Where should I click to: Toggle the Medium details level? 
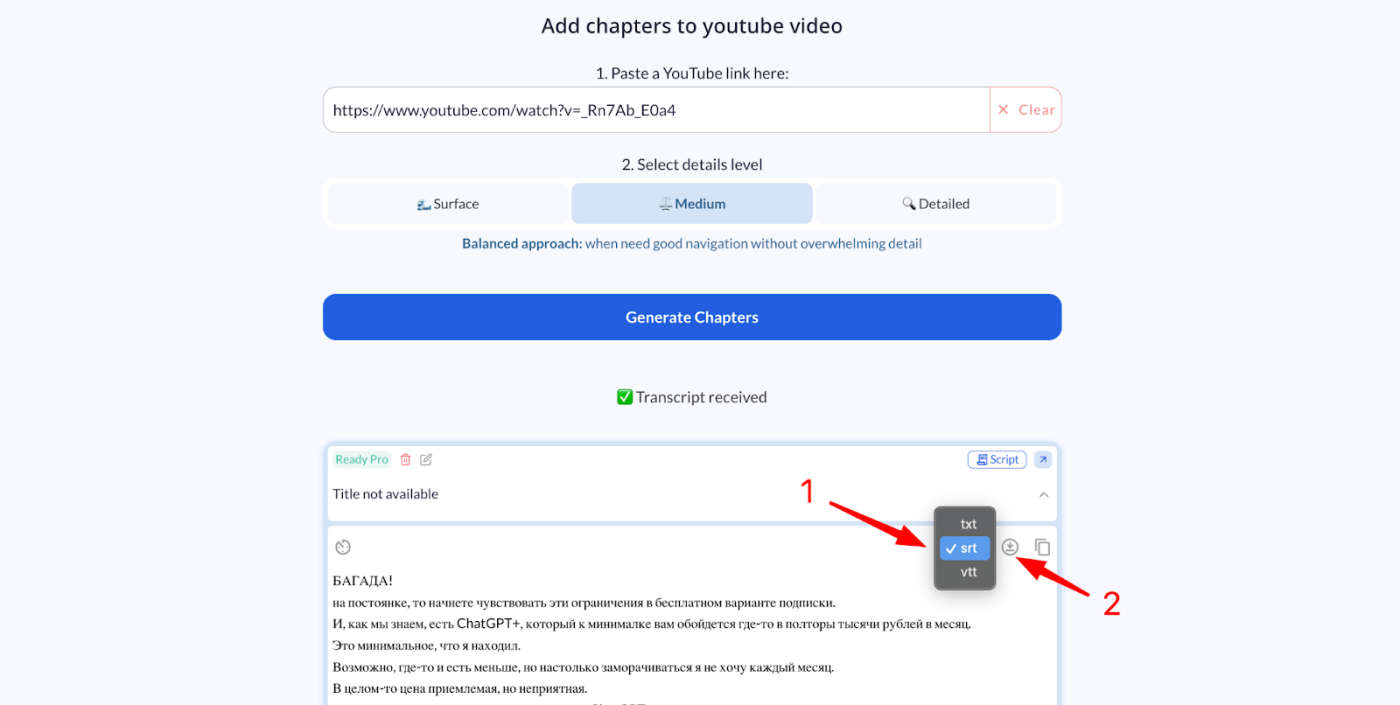click(692, 203)
